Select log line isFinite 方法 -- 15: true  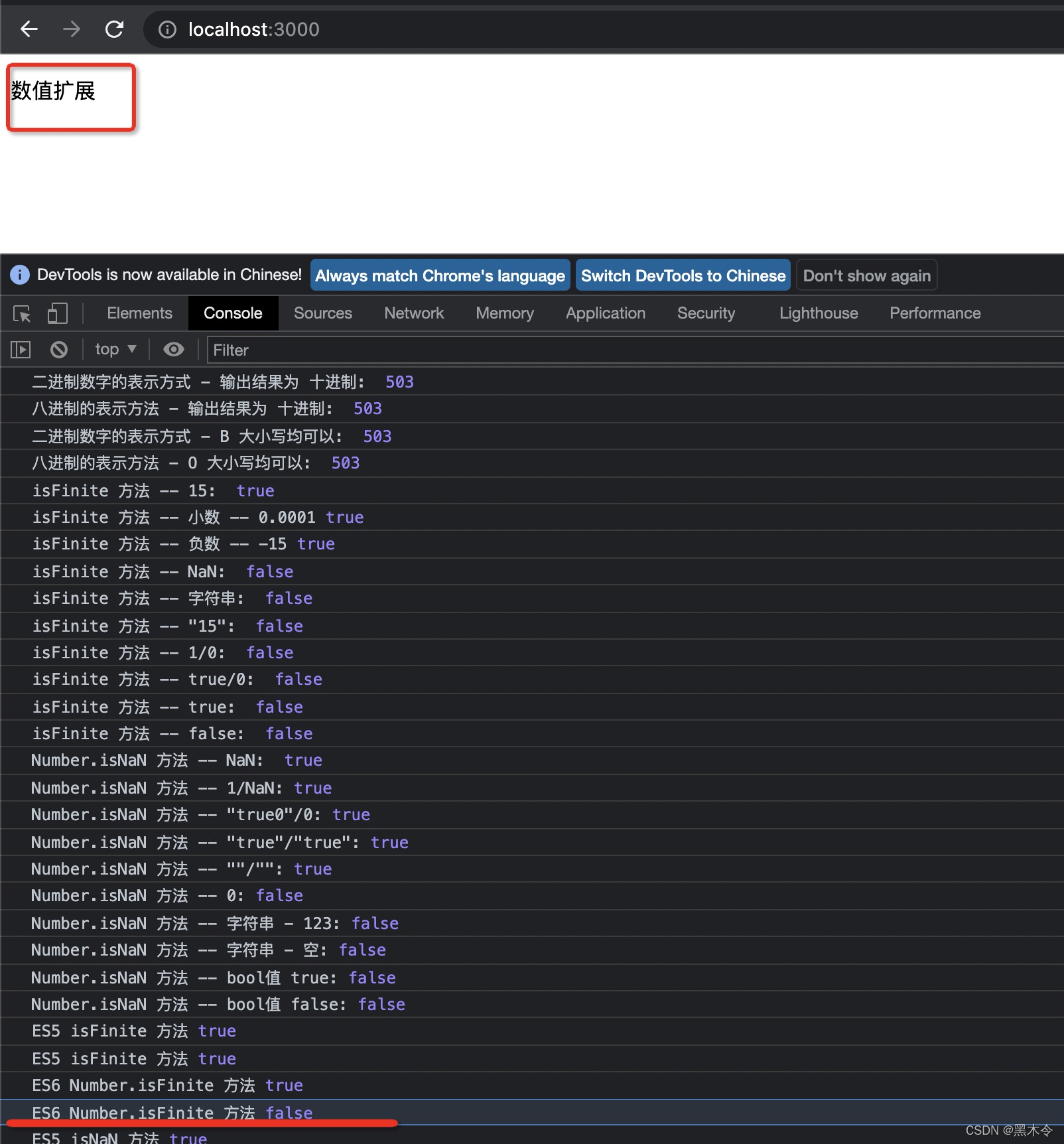coord(532,491)
